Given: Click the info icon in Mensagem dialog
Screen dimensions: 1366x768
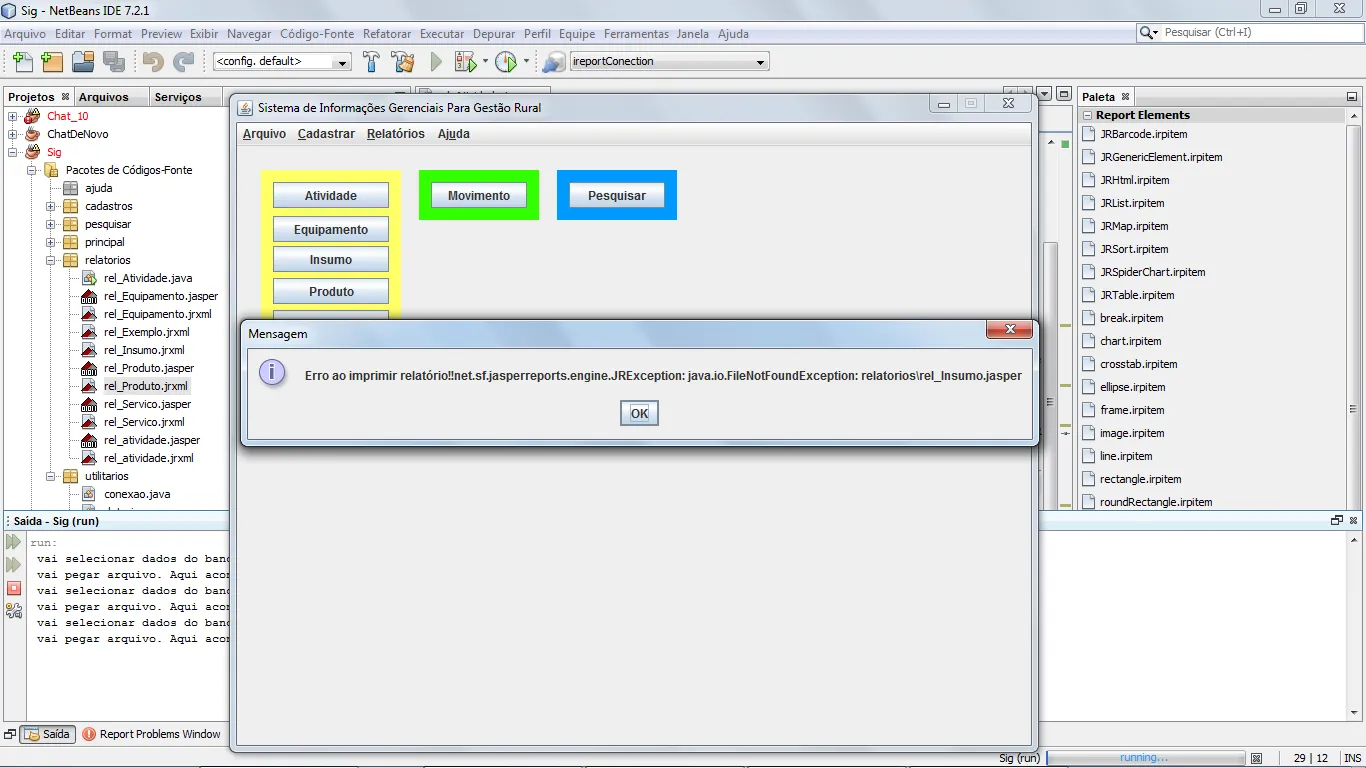Looking at the screenshot, I should [272, 373].
